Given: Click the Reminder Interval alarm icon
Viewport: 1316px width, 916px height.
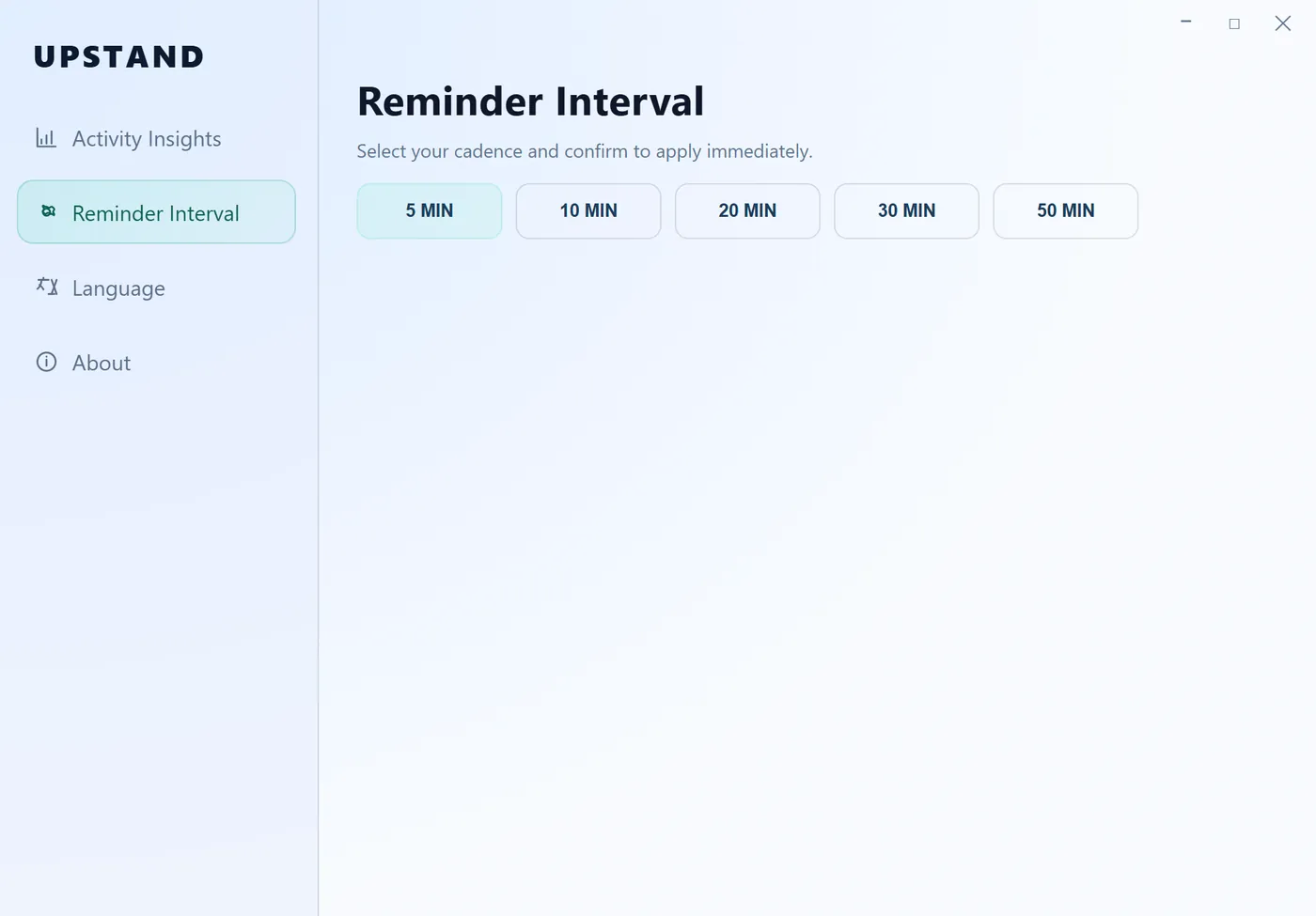Looking at the screenshot, I should pyautogui.click(x=46, y=212).
